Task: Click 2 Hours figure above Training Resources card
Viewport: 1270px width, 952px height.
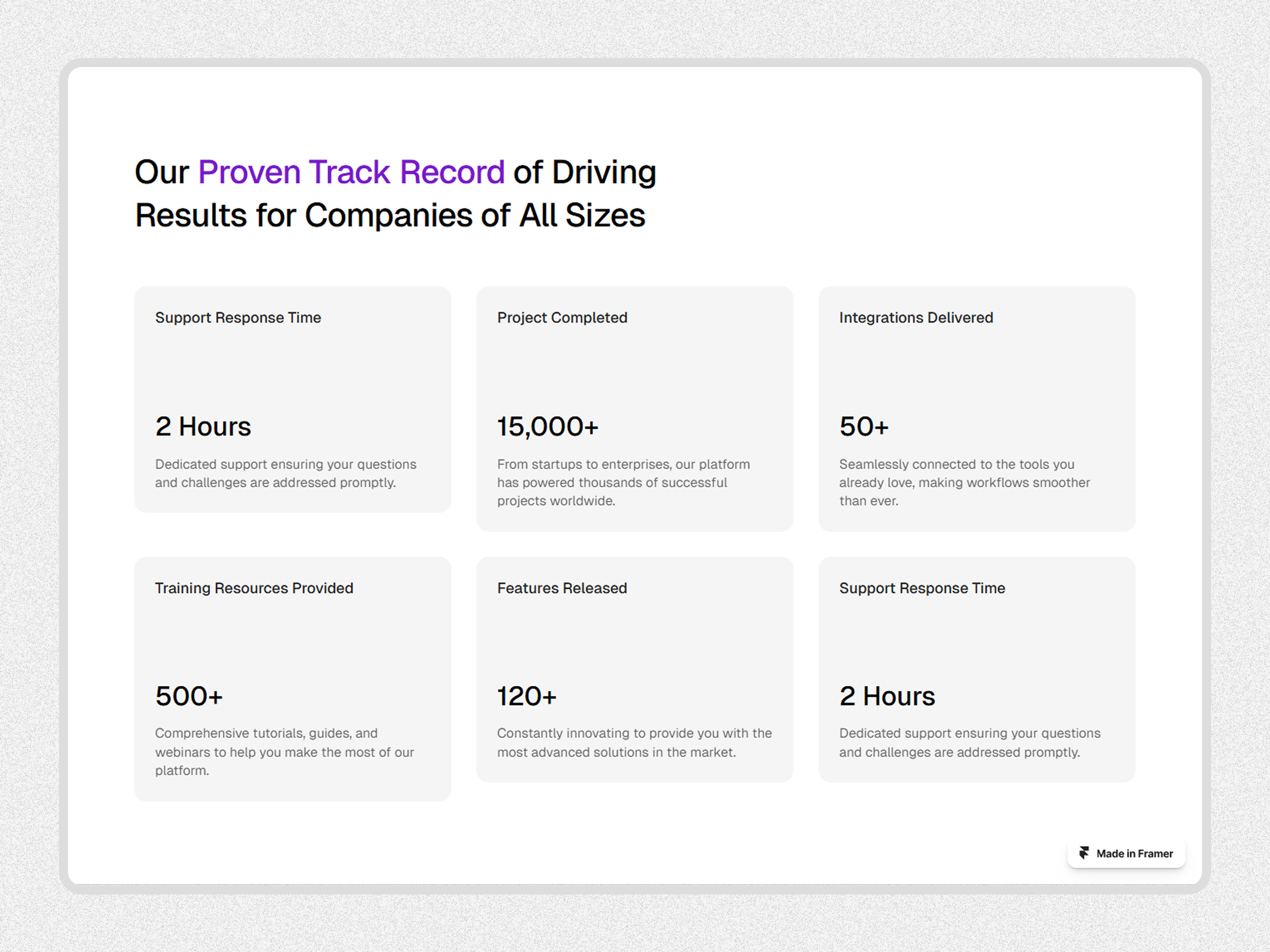Action: tap(203, 427)
